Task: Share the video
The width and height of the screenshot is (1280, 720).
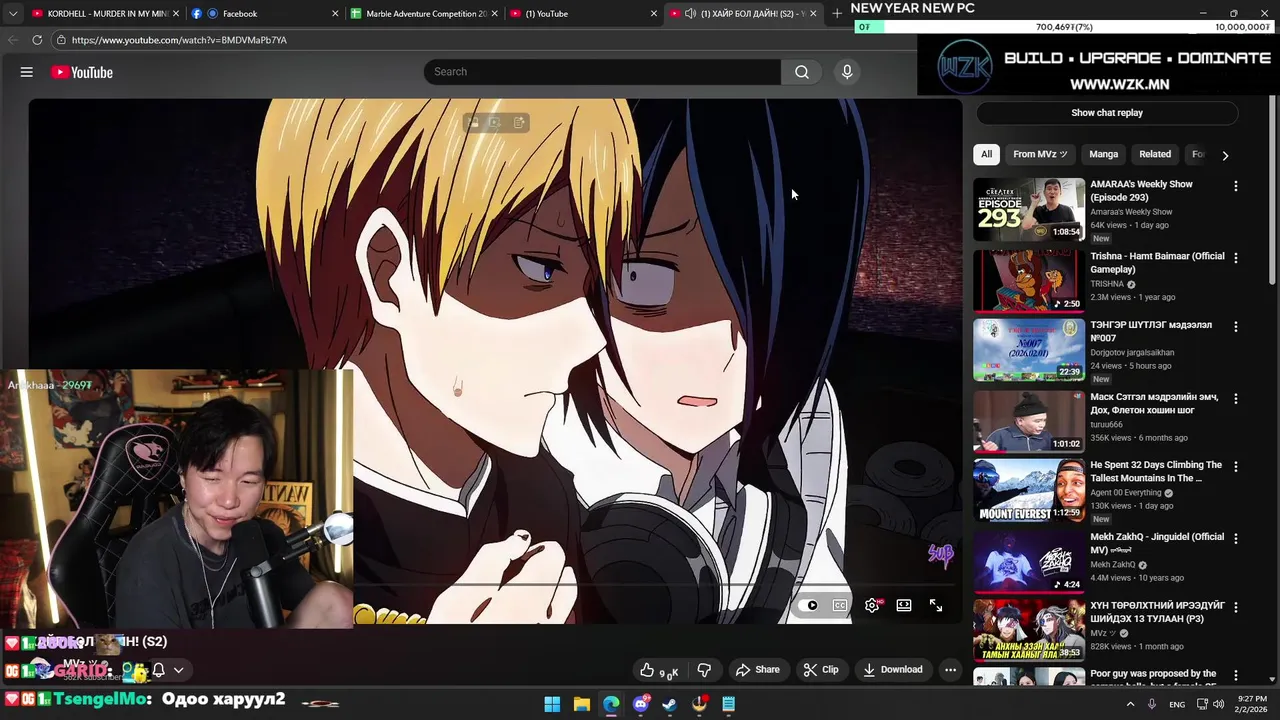Action: (x=757, y=670)
